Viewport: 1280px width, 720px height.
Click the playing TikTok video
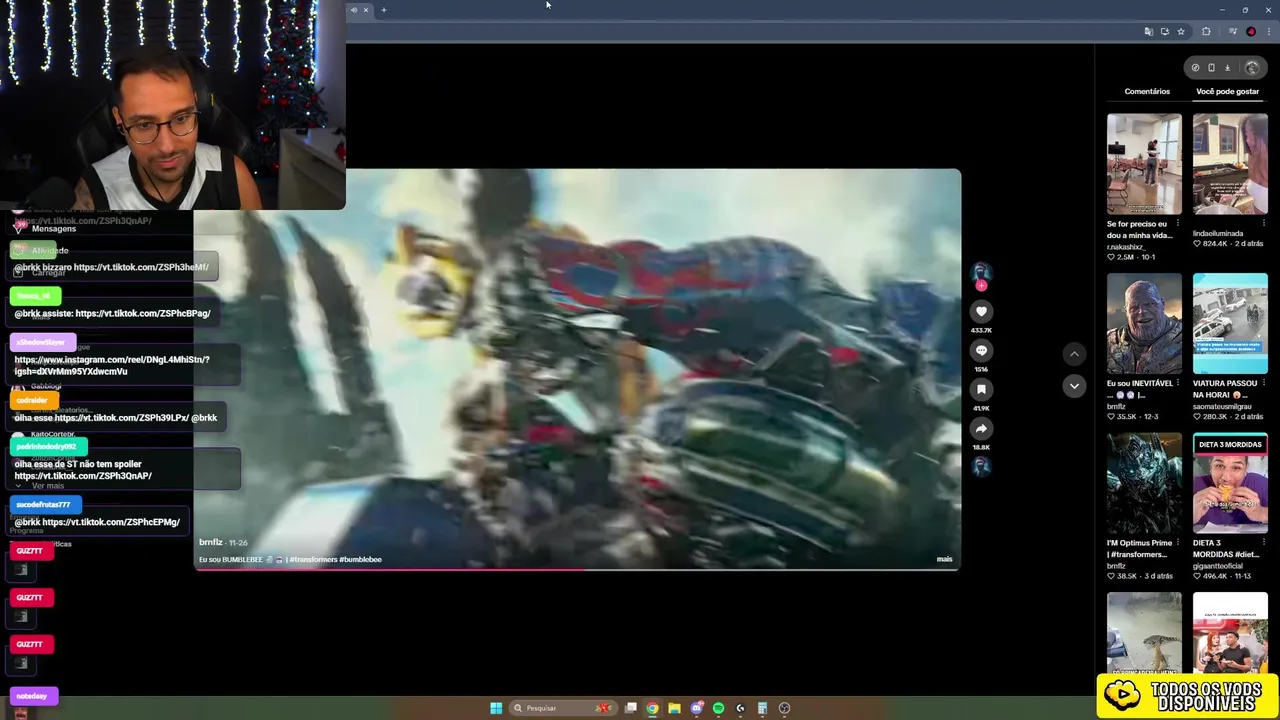click(577, 369)
